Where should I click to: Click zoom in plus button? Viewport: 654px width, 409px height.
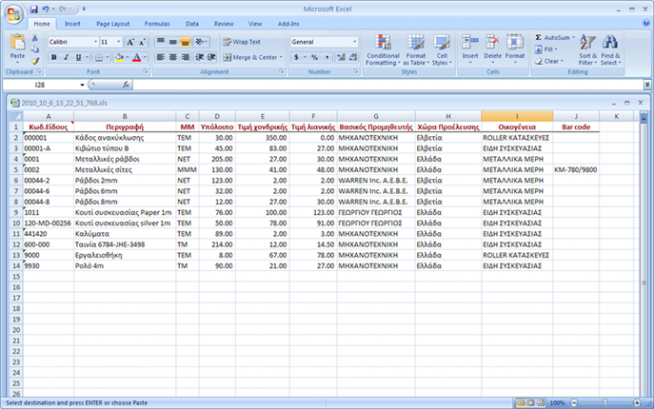637,403
